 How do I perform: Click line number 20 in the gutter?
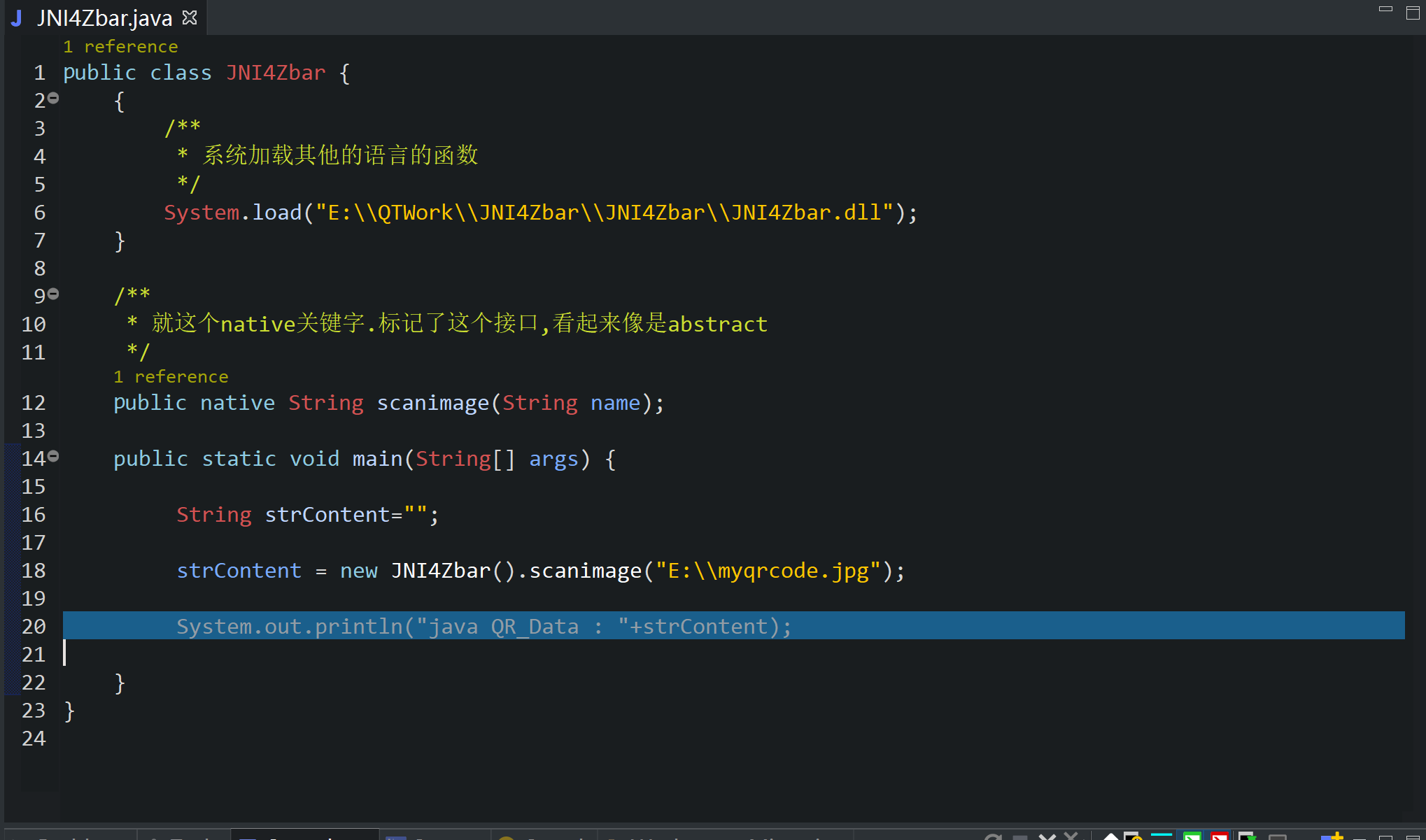[x=34, y=627]
